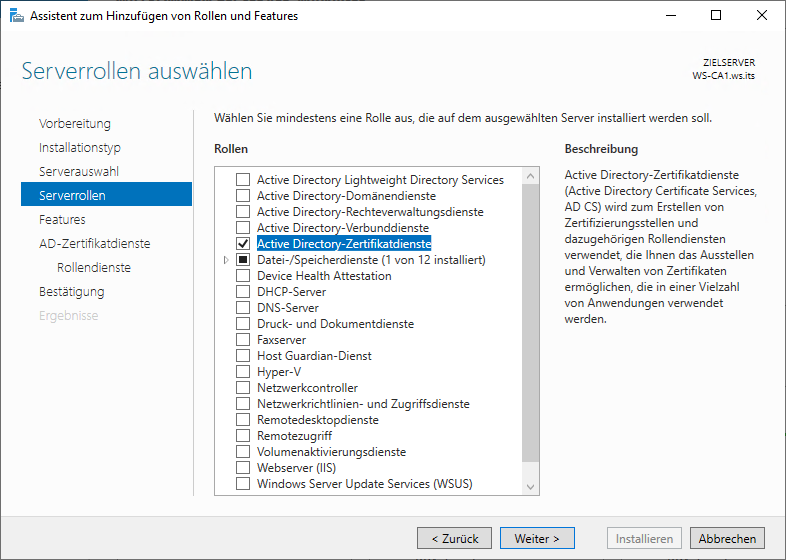Viewport: 786px width, 560px height.
Task: Enable Device Health Attestation checkbox
Action: [x=243, y=276]
